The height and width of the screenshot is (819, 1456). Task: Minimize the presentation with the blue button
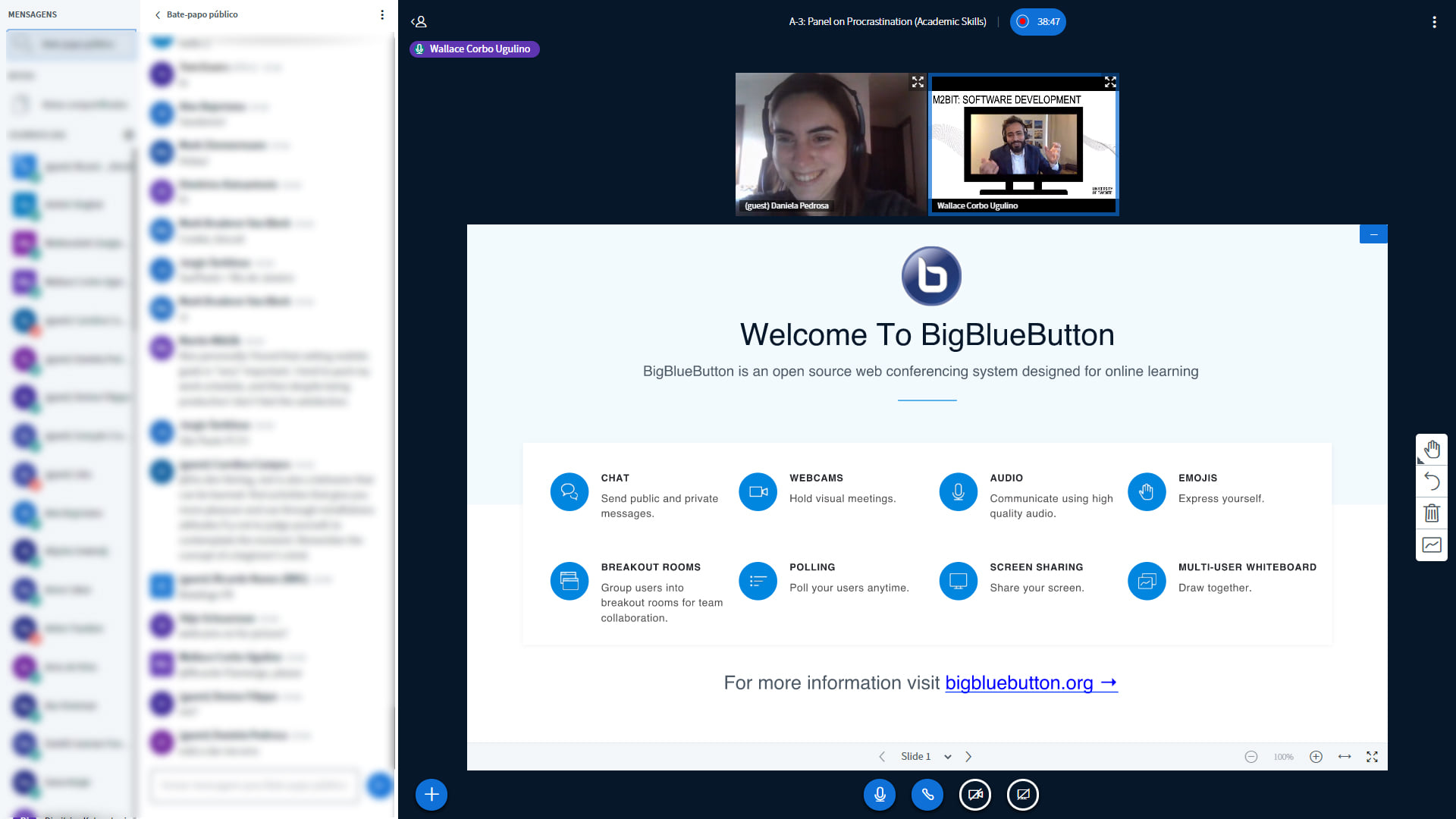click(x=1373, y=234)
